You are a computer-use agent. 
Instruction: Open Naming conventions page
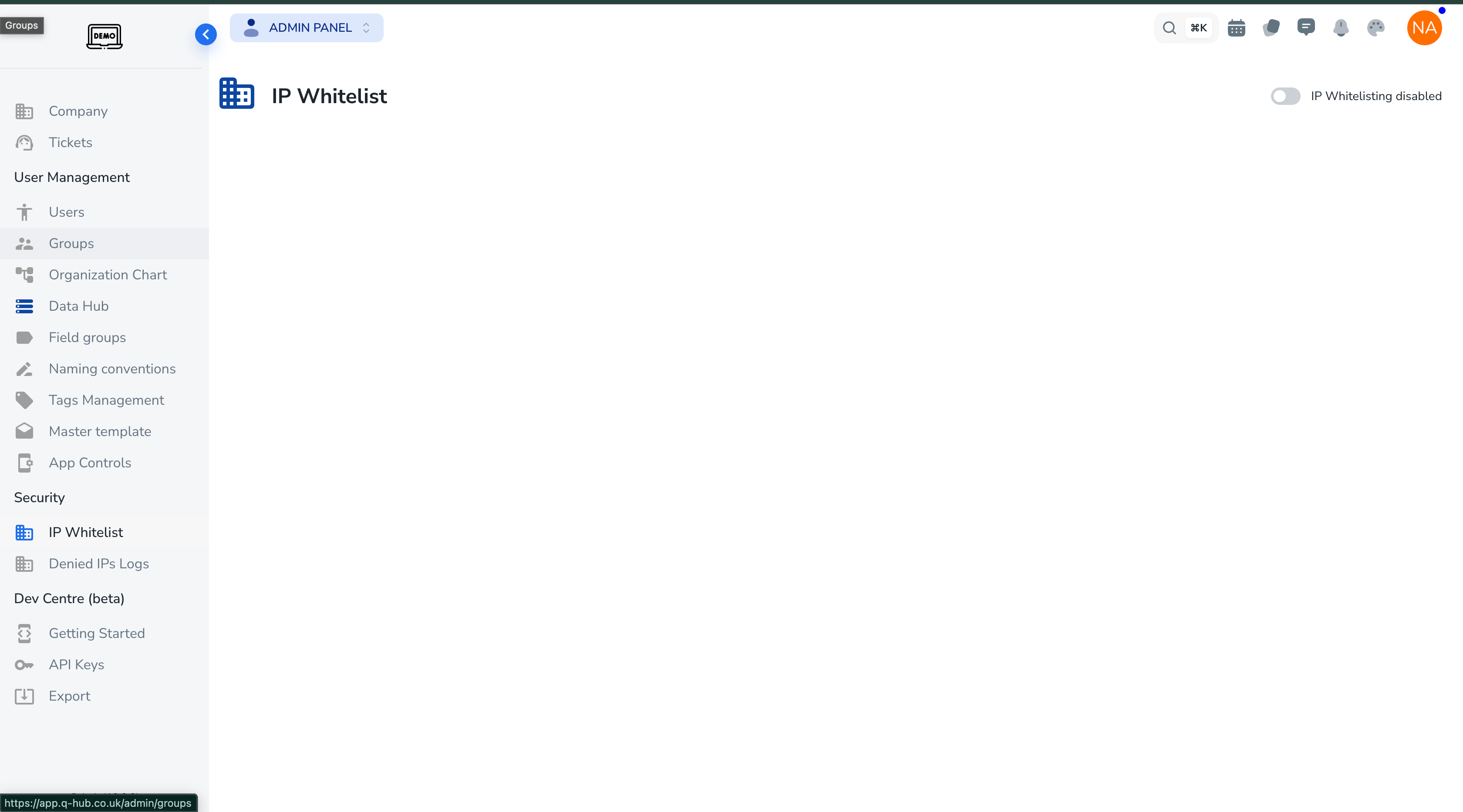(104, 369)
